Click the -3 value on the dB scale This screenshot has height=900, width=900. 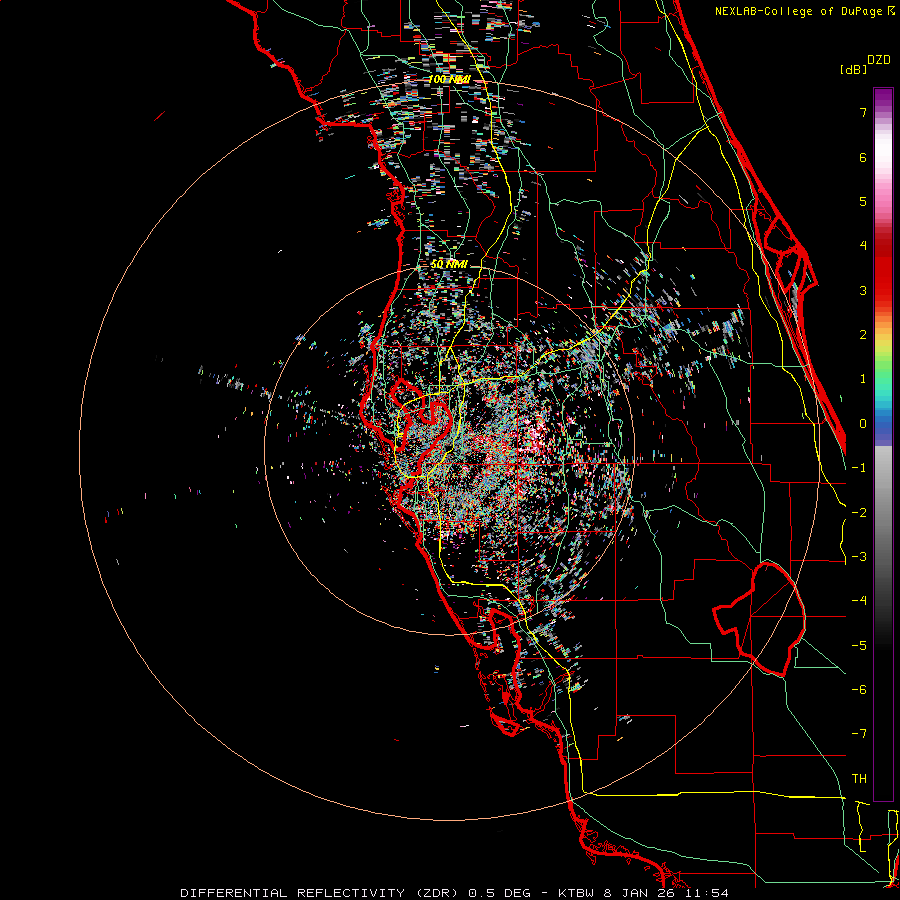coord(859,557)
